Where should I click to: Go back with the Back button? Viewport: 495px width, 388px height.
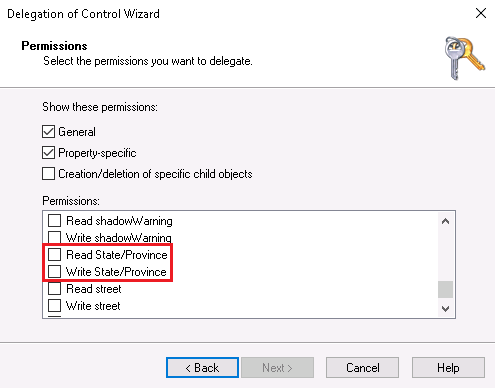[x=202, y=368]
